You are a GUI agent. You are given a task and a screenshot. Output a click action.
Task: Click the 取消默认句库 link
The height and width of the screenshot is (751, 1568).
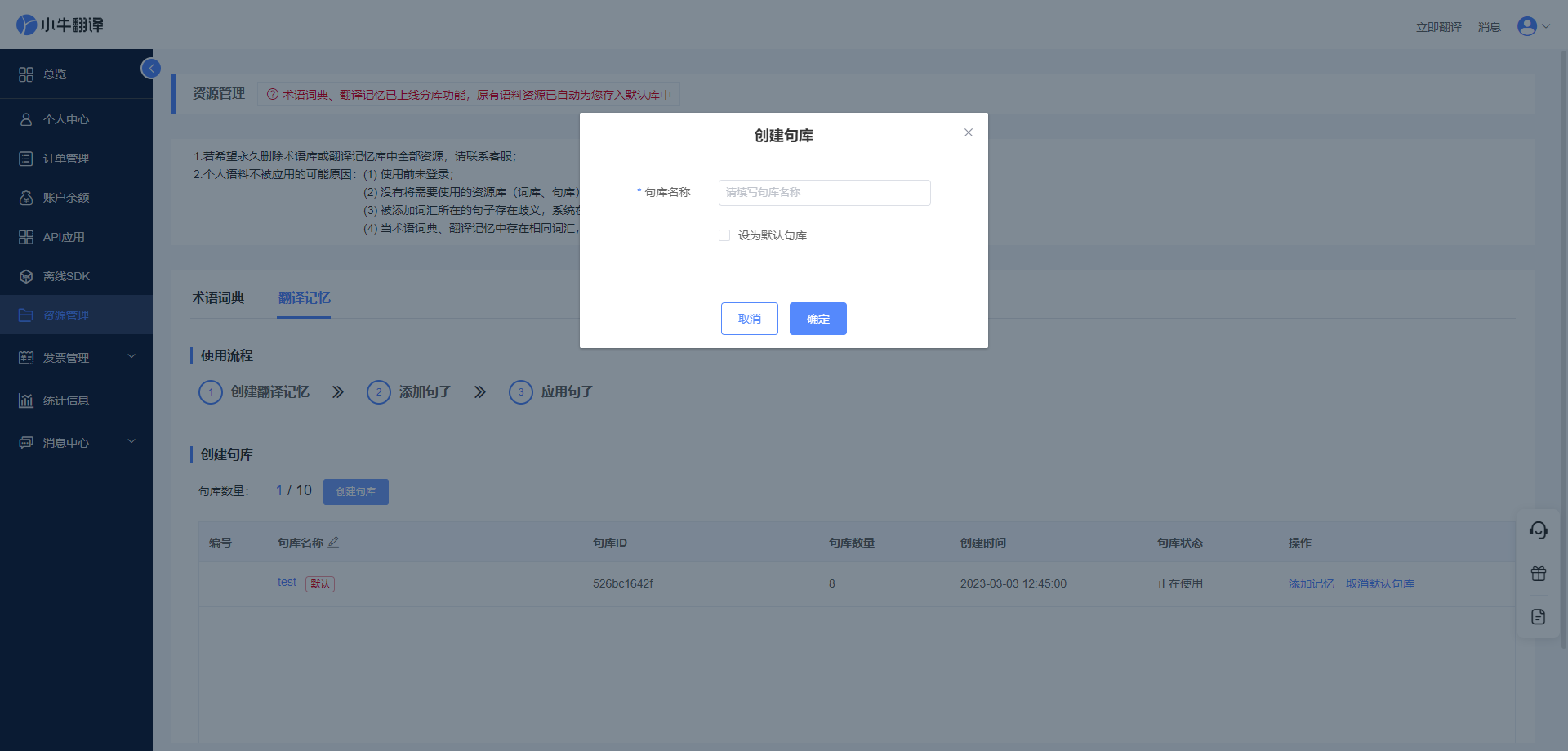tap(1380, 583)
